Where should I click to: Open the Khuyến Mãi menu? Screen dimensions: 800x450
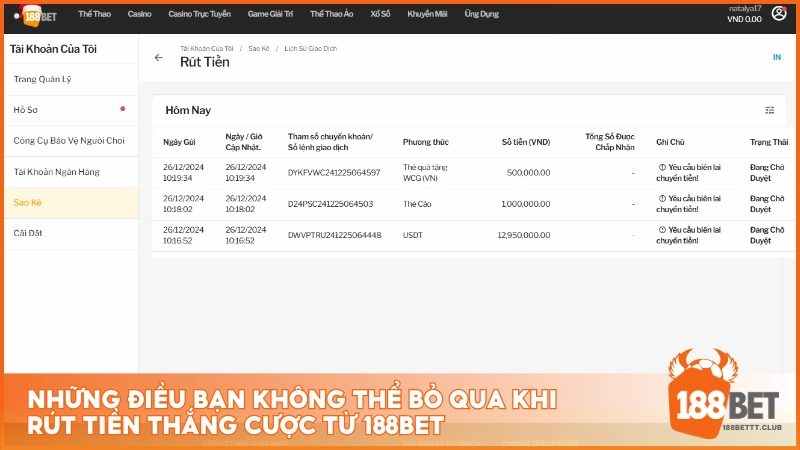[x=427, y=14]
